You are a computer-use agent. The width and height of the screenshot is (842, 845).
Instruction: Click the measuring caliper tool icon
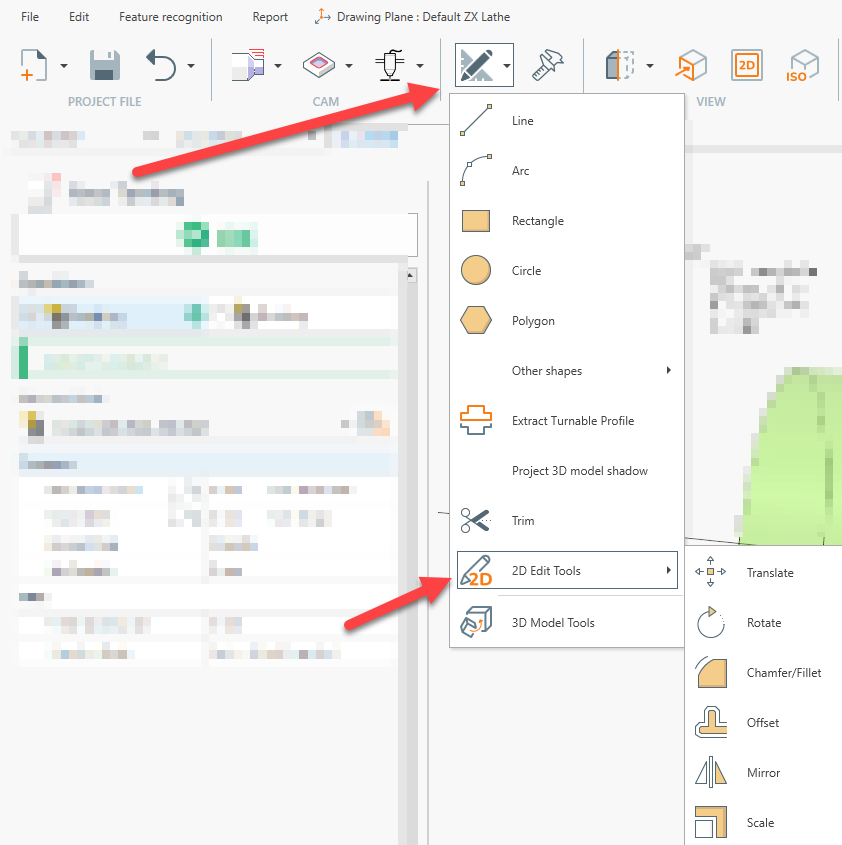point(549,66)
